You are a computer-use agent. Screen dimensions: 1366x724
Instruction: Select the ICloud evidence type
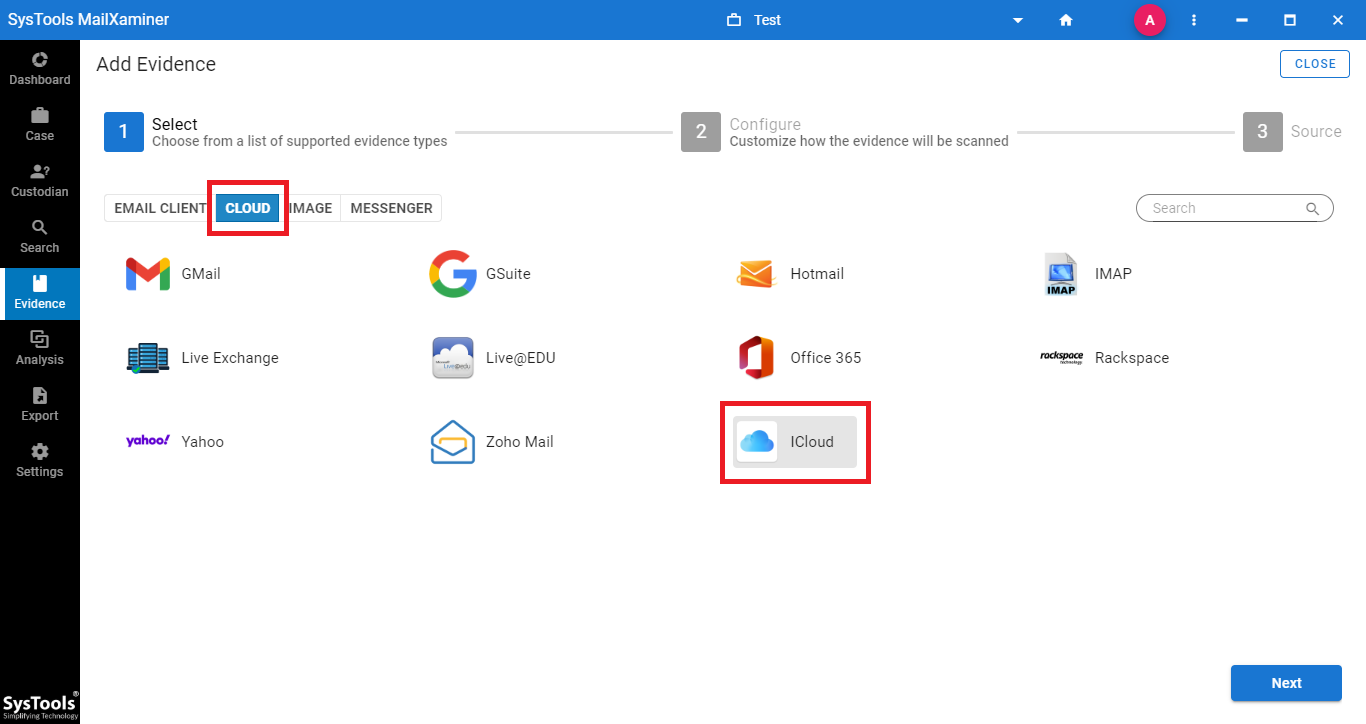(x=795, y=442)
